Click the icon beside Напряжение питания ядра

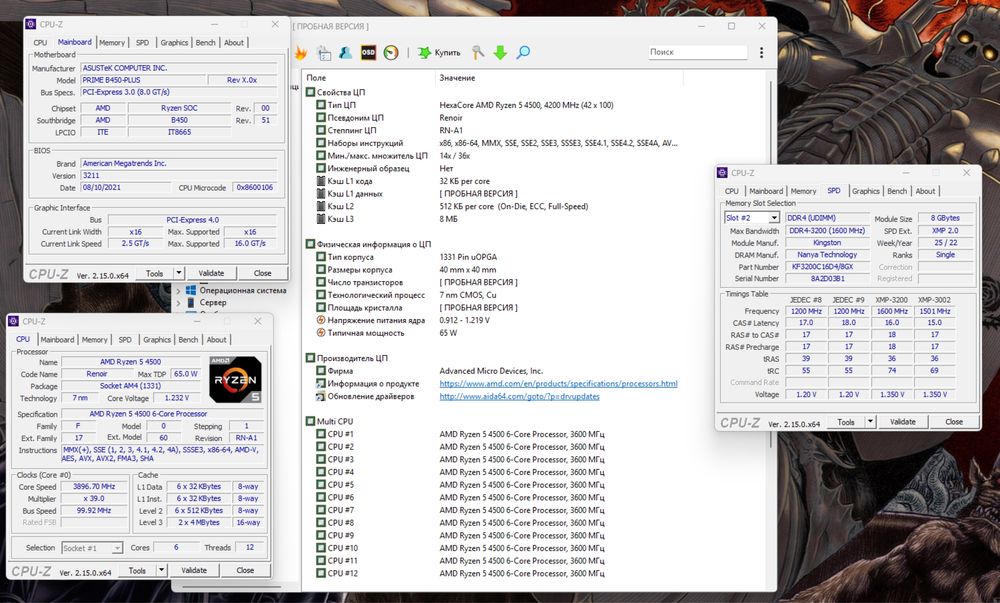(321, 320)
